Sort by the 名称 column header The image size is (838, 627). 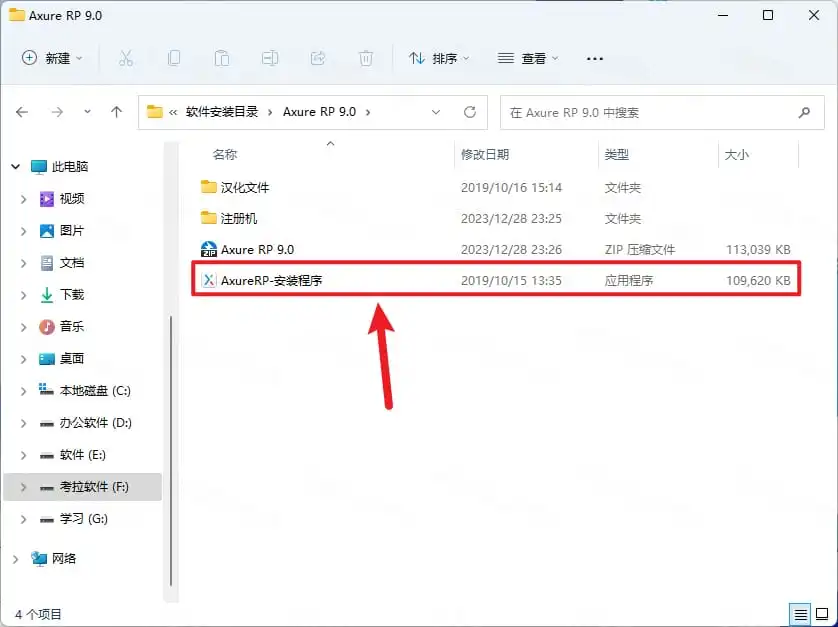pyautogui.click(x=224, y=155)
